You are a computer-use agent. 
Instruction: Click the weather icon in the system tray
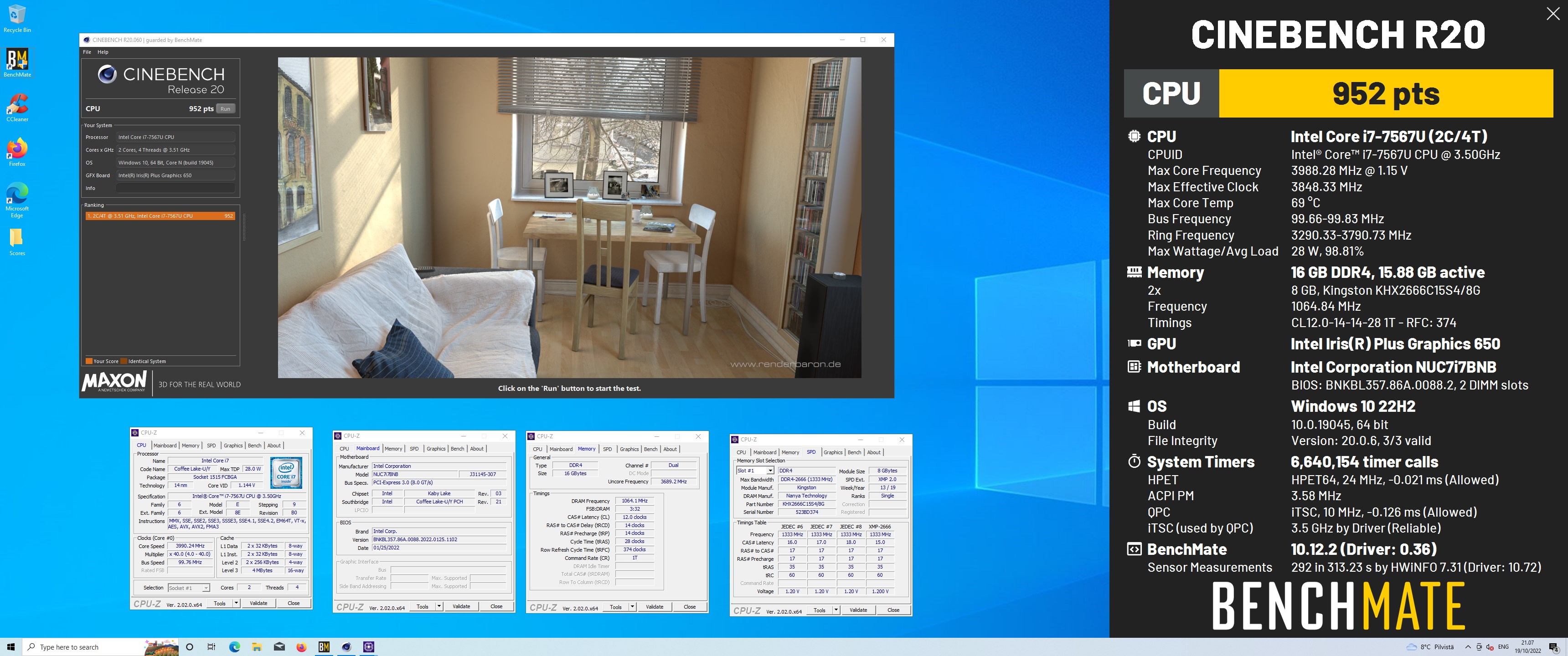(x=1412, y=647)
